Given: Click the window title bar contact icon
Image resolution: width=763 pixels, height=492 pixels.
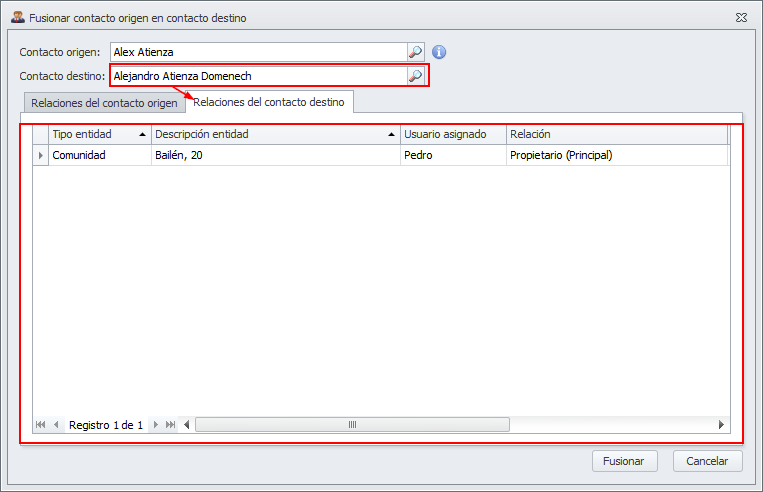Looking at the screenshot, I should coord(17,18).
